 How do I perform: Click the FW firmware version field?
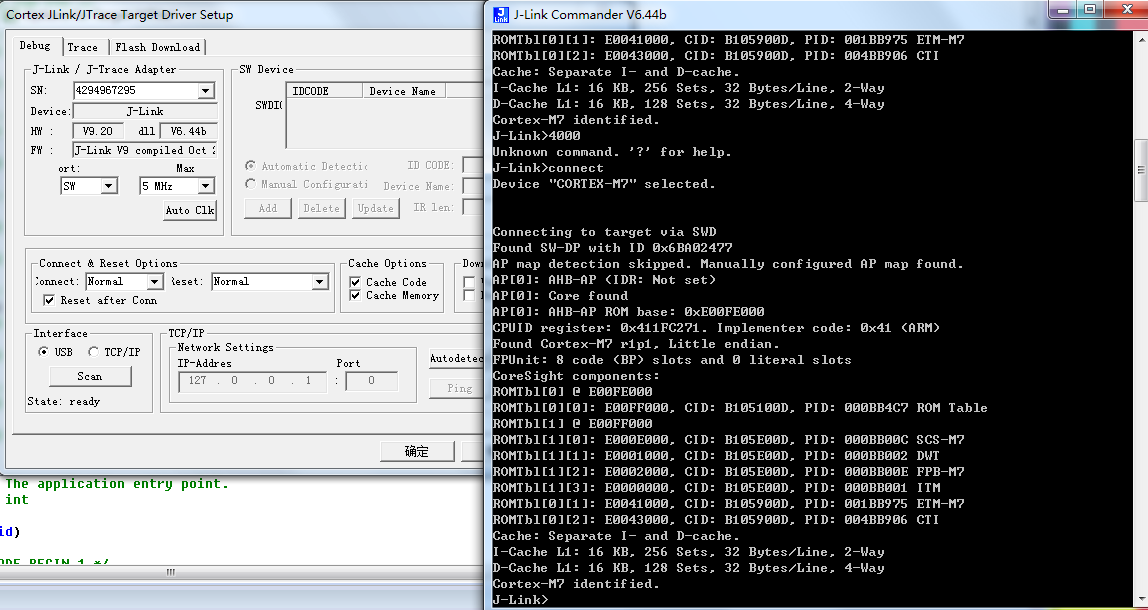tap(145, 150)
